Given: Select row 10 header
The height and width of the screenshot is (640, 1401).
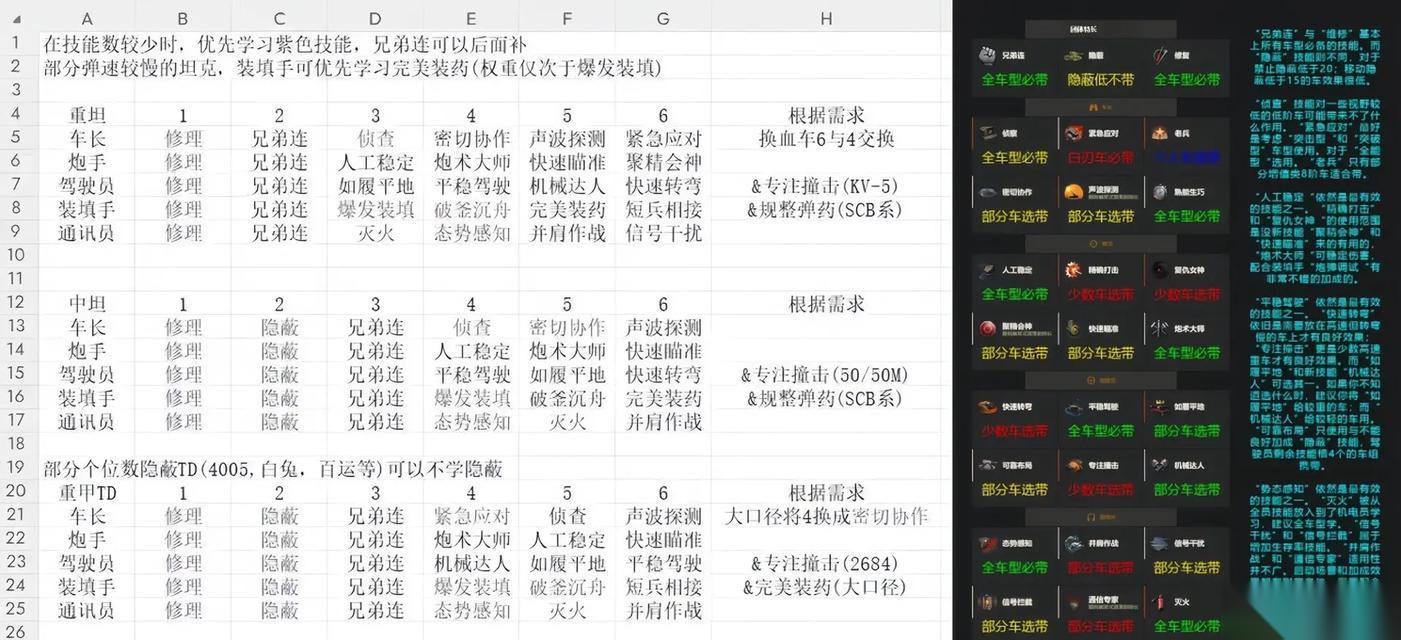Looking at the screenshot, I should (15, 256).
